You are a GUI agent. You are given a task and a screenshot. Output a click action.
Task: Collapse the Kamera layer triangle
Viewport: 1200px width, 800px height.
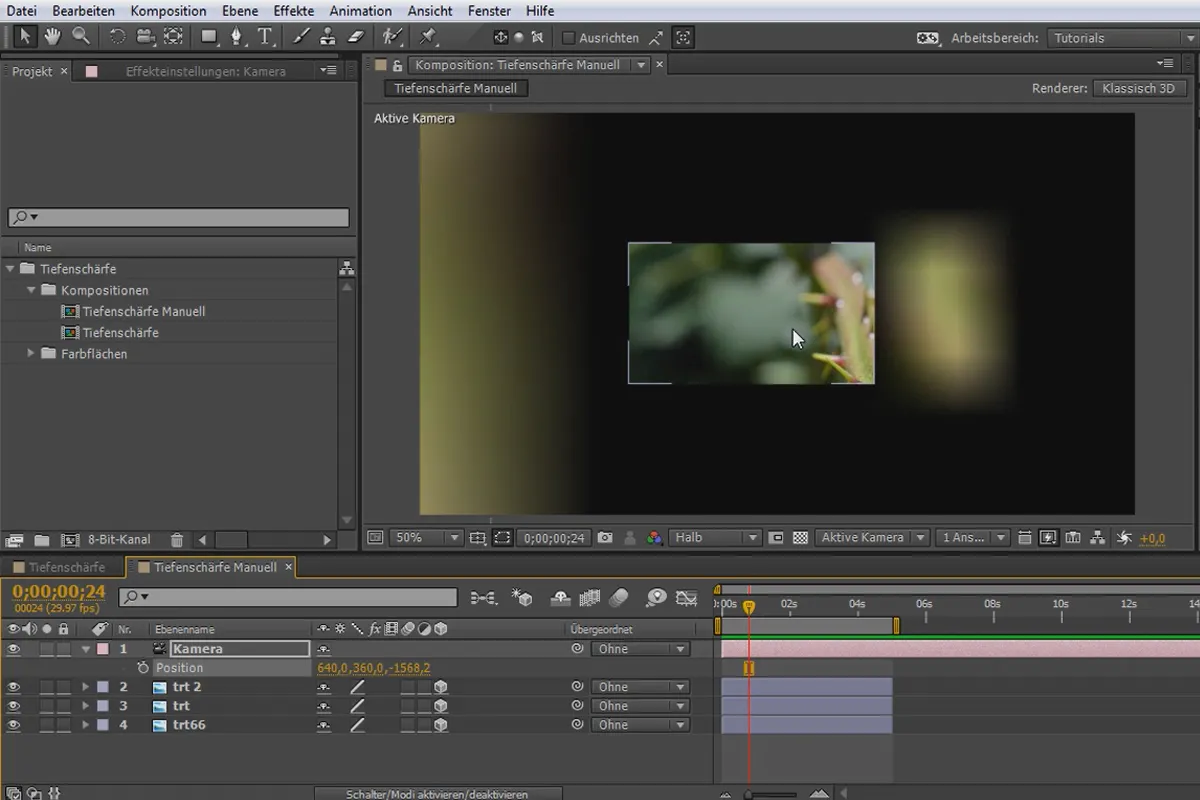pyautogui.click(x=86, y=649)
